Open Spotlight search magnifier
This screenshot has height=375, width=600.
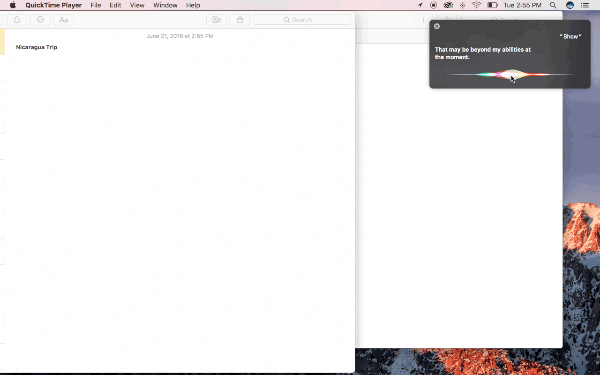pos(553,5)
